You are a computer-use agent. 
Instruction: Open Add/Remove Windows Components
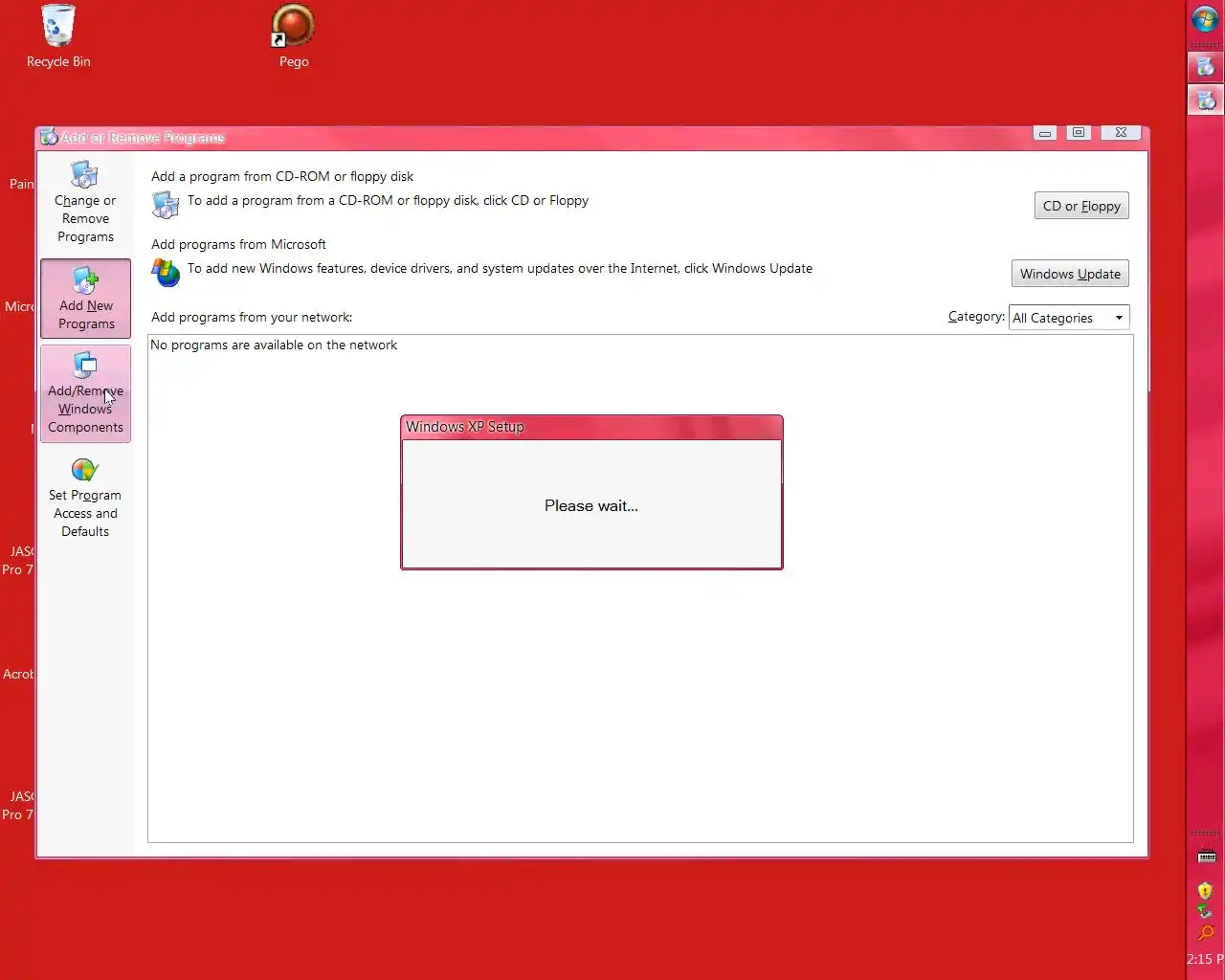click(x=85, y=393)
